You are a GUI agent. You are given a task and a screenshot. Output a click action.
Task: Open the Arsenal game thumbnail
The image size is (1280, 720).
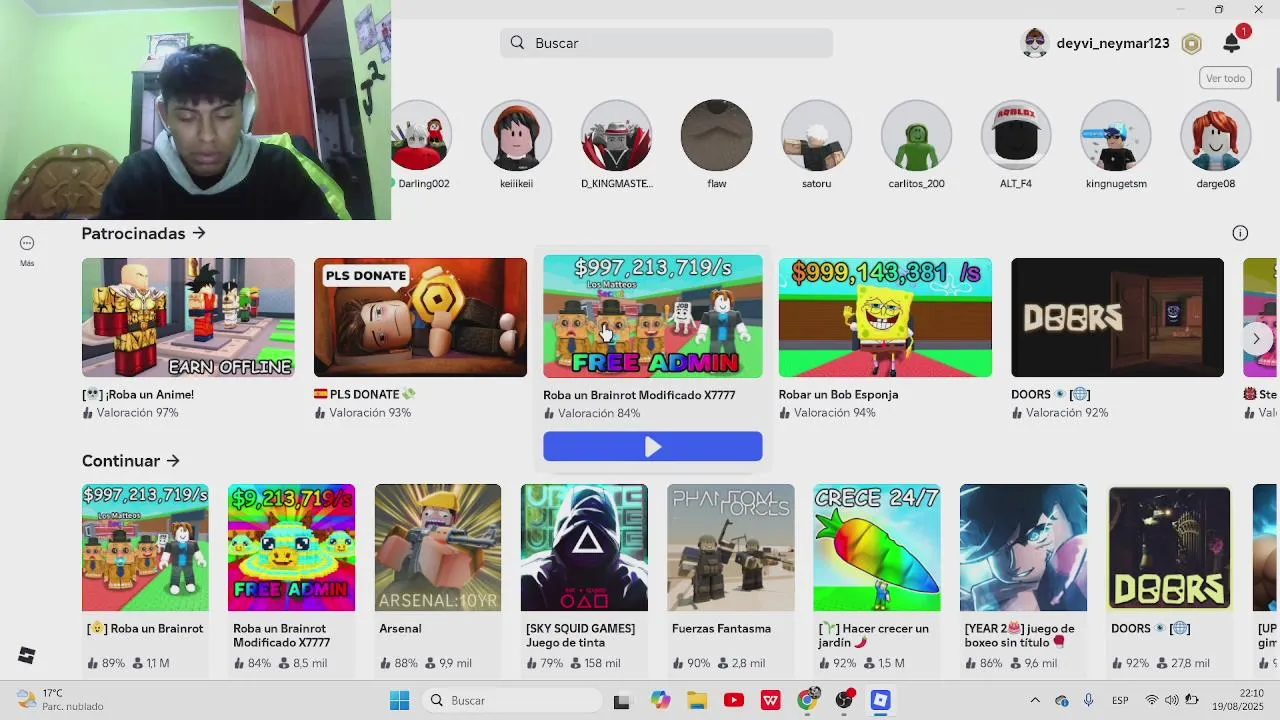tap(438, 547)
